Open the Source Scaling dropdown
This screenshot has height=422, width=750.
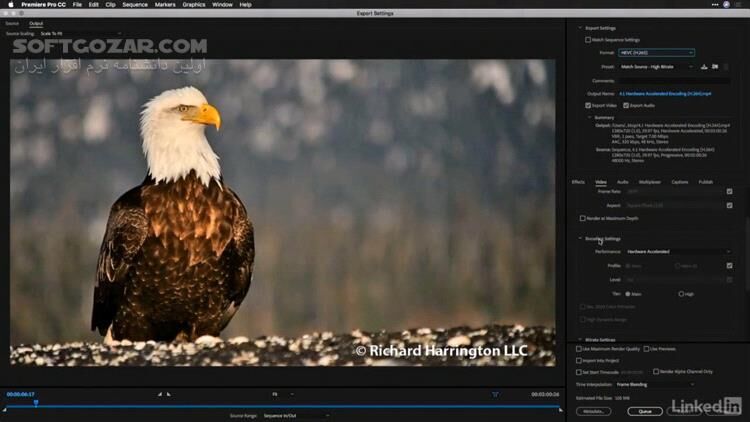click(x=80, y=33)
